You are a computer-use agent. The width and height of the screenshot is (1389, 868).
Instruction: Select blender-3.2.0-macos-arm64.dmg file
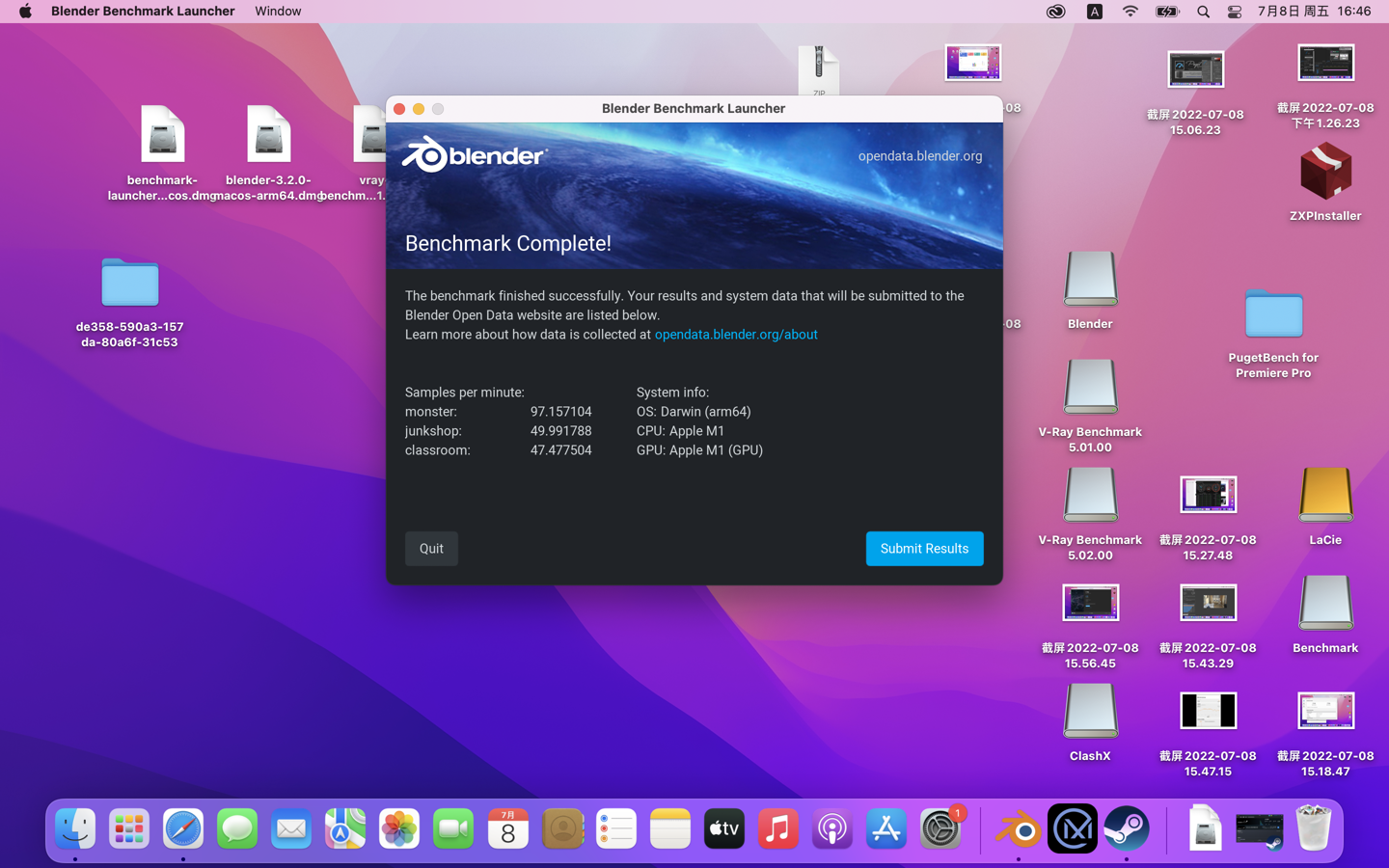point(268,134)
